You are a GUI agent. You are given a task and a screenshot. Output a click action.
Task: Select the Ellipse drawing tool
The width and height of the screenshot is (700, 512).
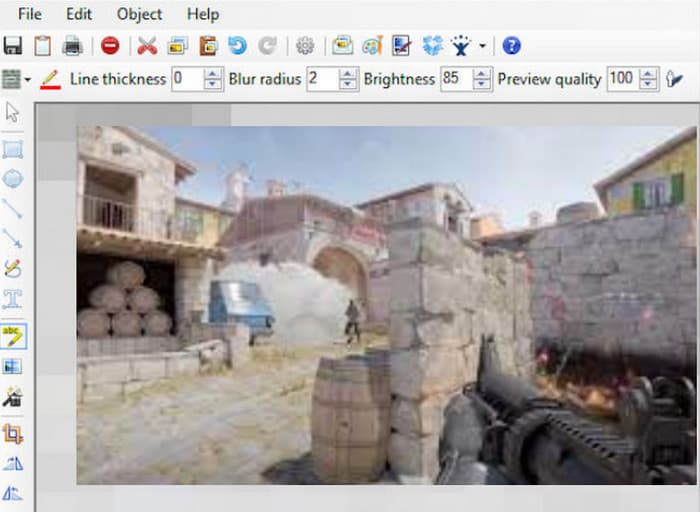pos(12,179)
